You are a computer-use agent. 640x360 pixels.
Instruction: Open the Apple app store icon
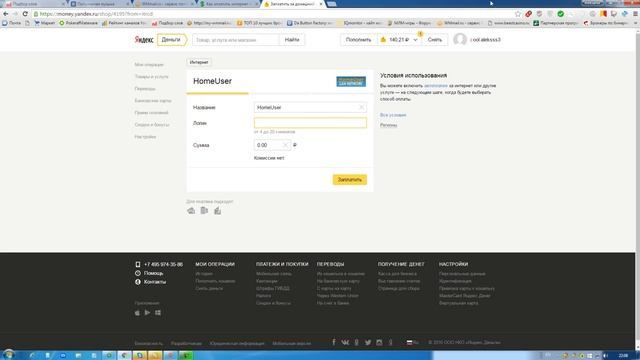pos(137,313)
